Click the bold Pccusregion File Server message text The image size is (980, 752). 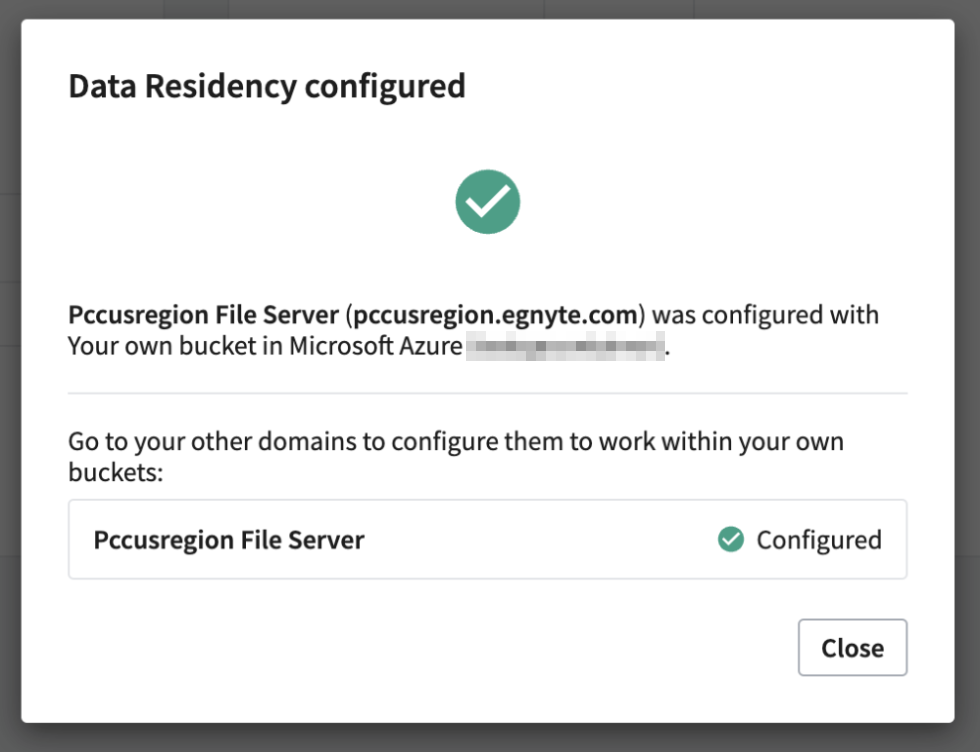tap(203, 315)
